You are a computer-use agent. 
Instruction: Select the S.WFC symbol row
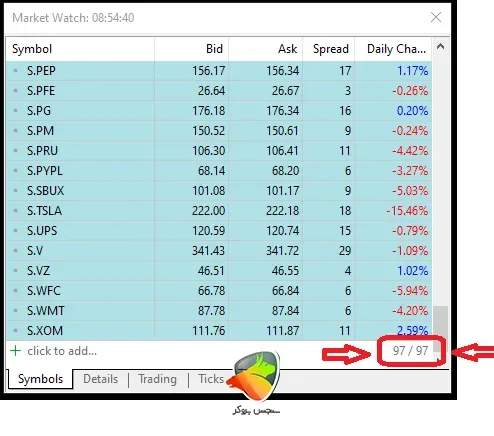219,291
